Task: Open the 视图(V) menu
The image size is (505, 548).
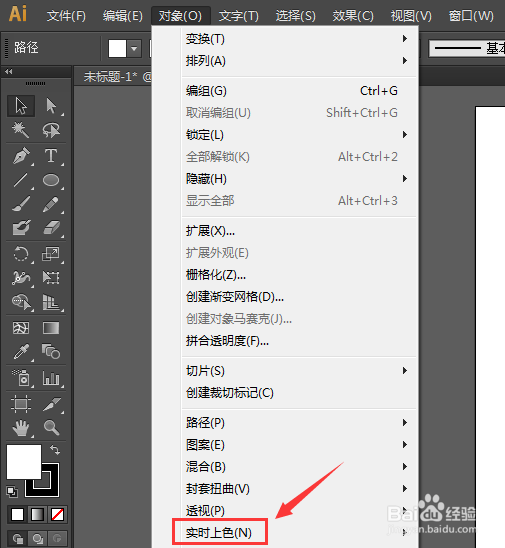Action: click(x=411, y=16)
